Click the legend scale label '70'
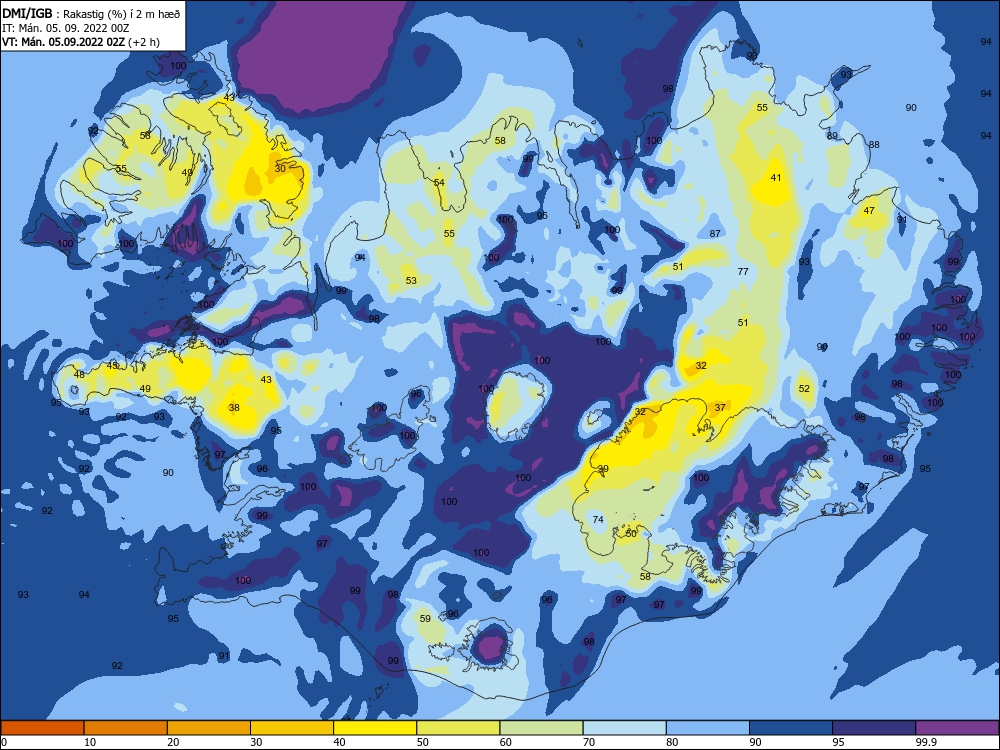The width and height of the screenshot is (1000, 750). (x=589, y=742)
